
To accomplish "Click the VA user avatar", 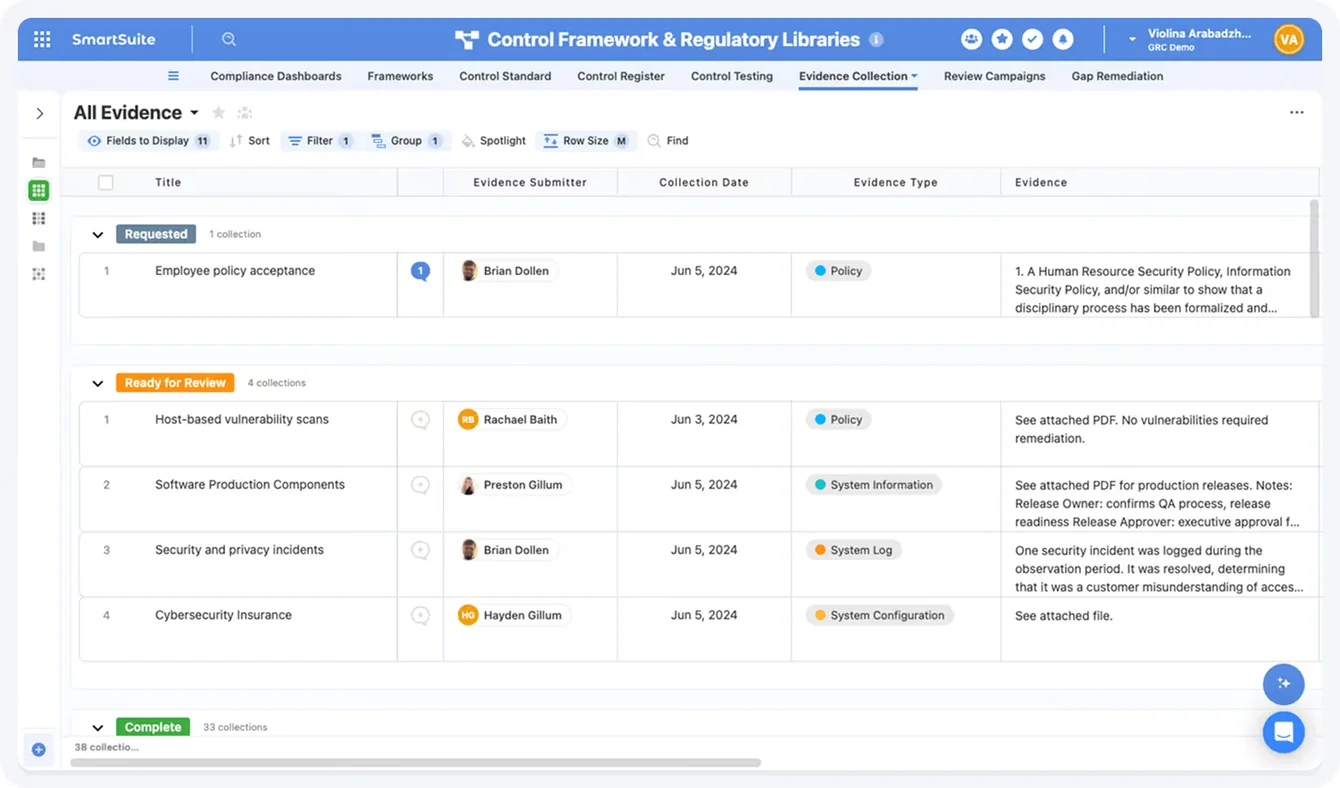I will [x=1288, y=40].
